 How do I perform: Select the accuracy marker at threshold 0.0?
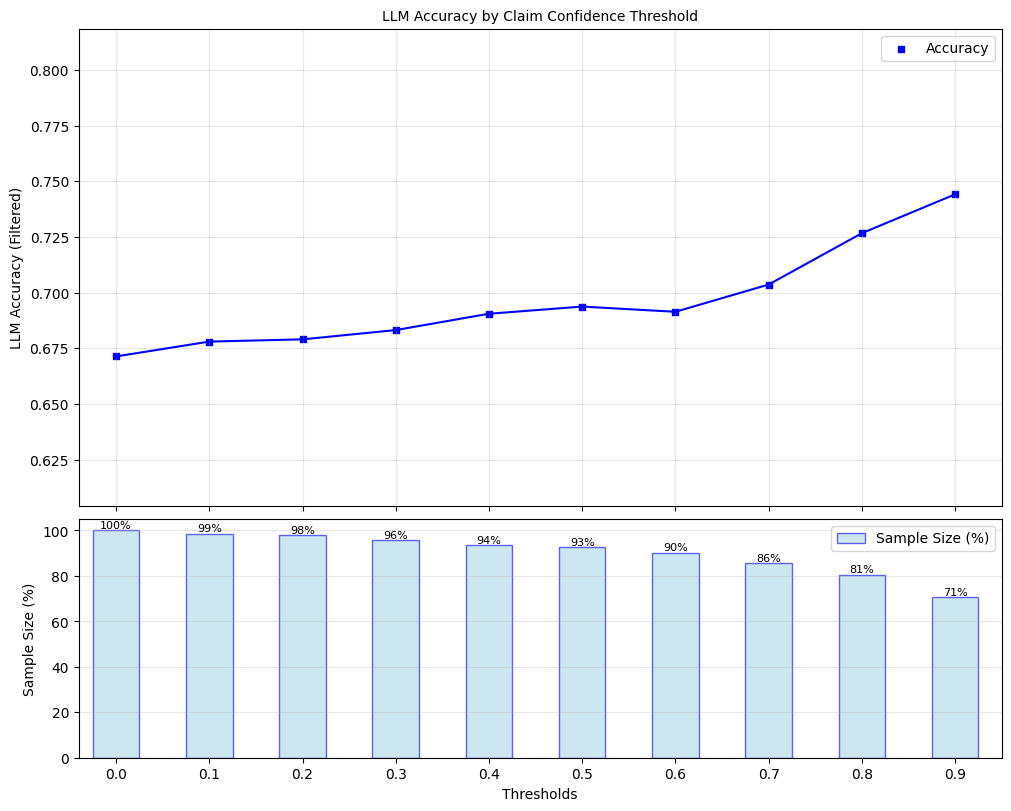click(x=116, y=356)
